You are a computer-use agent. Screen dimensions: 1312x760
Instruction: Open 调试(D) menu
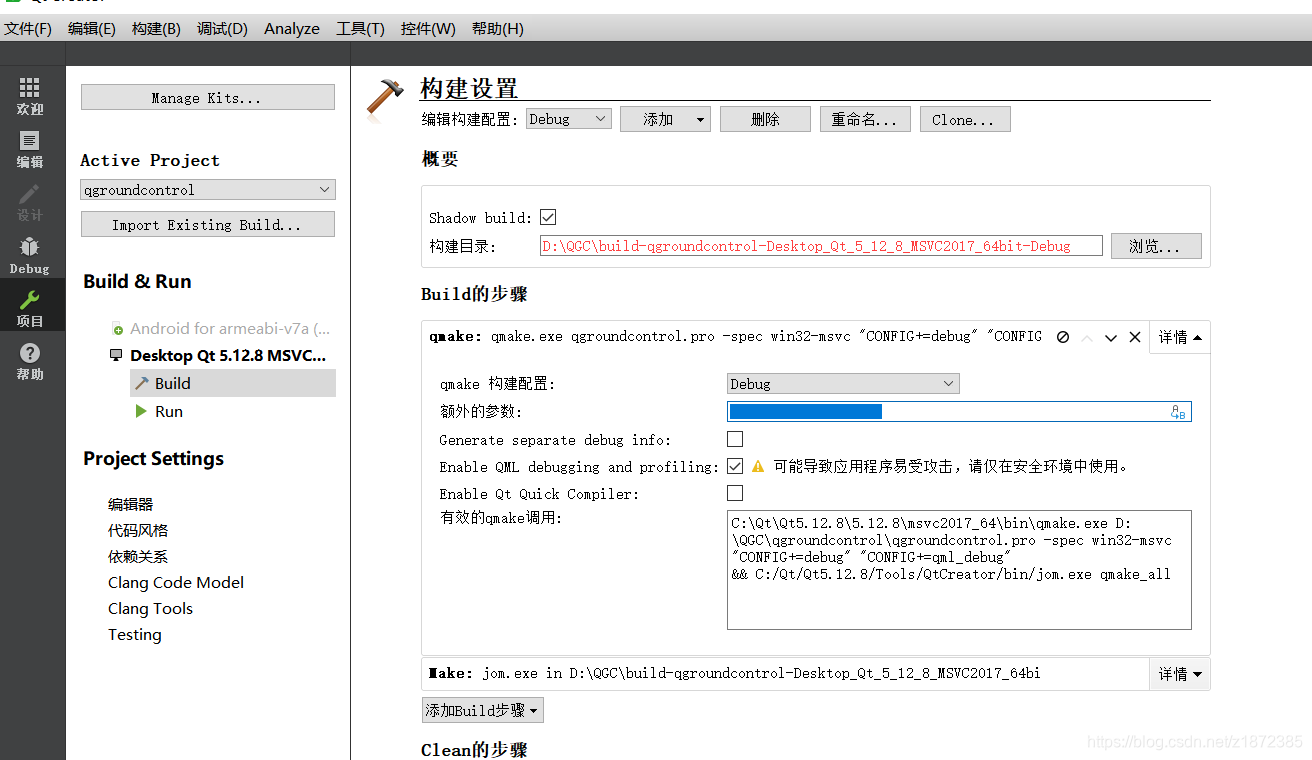[x=222, y=29]
